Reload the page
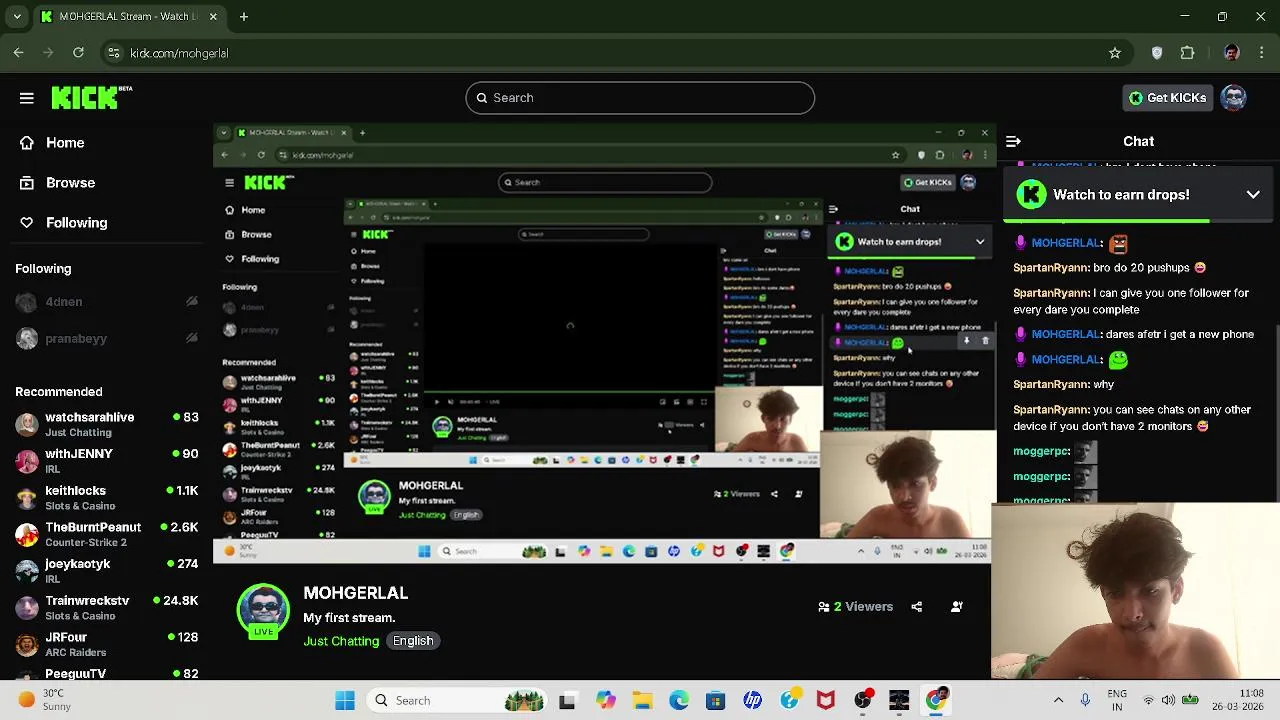The height and width of the screenshot is (720, 1280). (78, 53)
